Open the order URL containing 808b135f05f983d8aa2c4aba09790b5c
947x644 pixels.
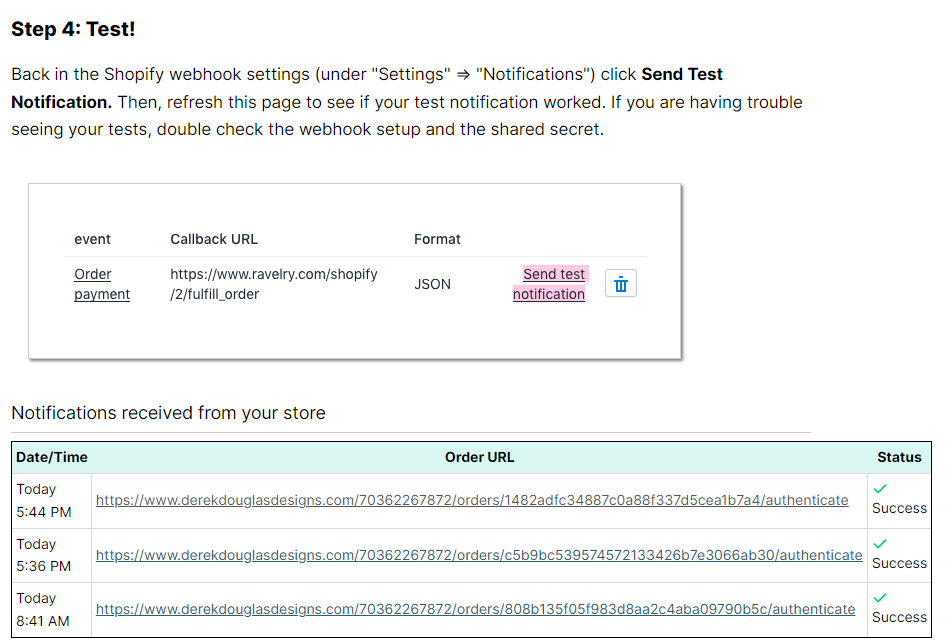[475, 609]
